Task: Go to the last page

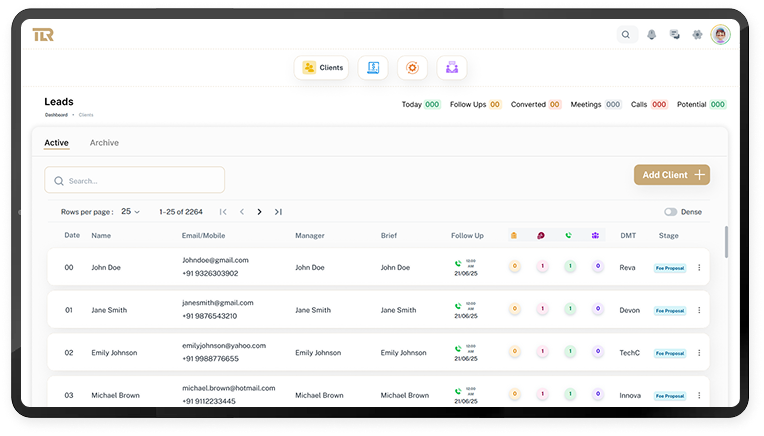Action: tap(278, 212)
